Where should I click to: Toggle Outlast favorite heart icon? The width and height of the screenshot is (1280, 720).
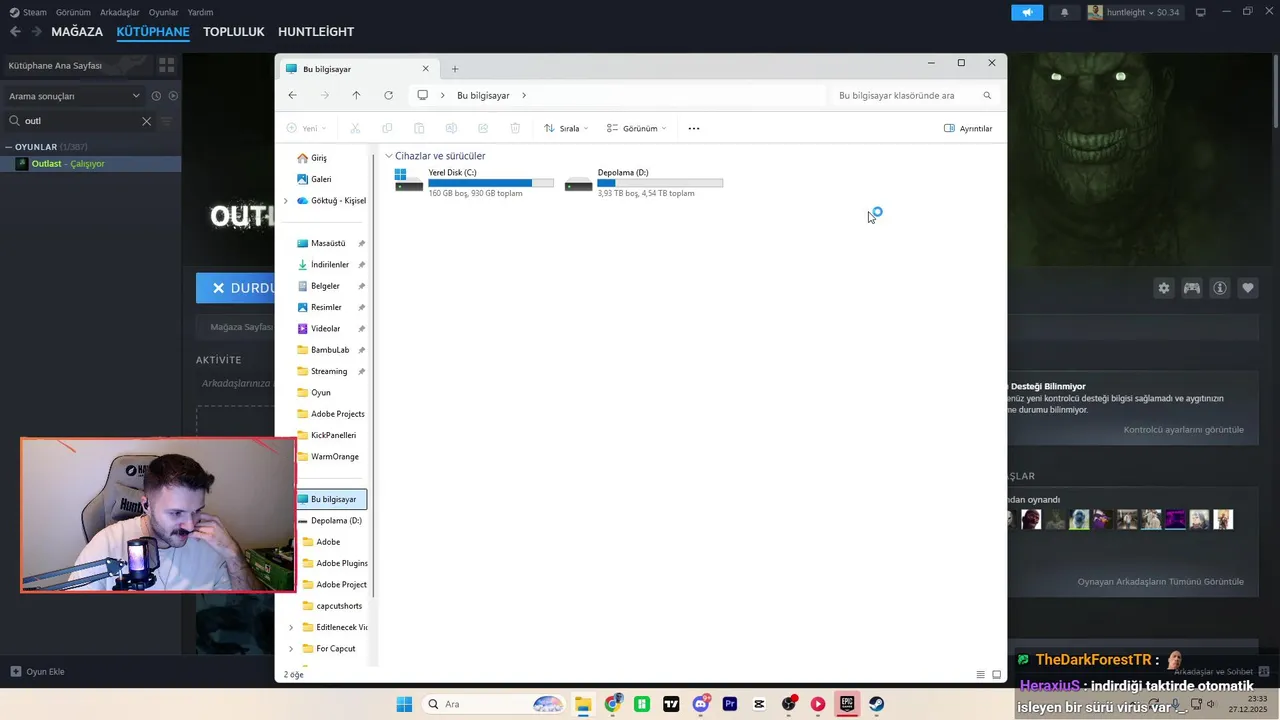click(x=1248, y=288)
